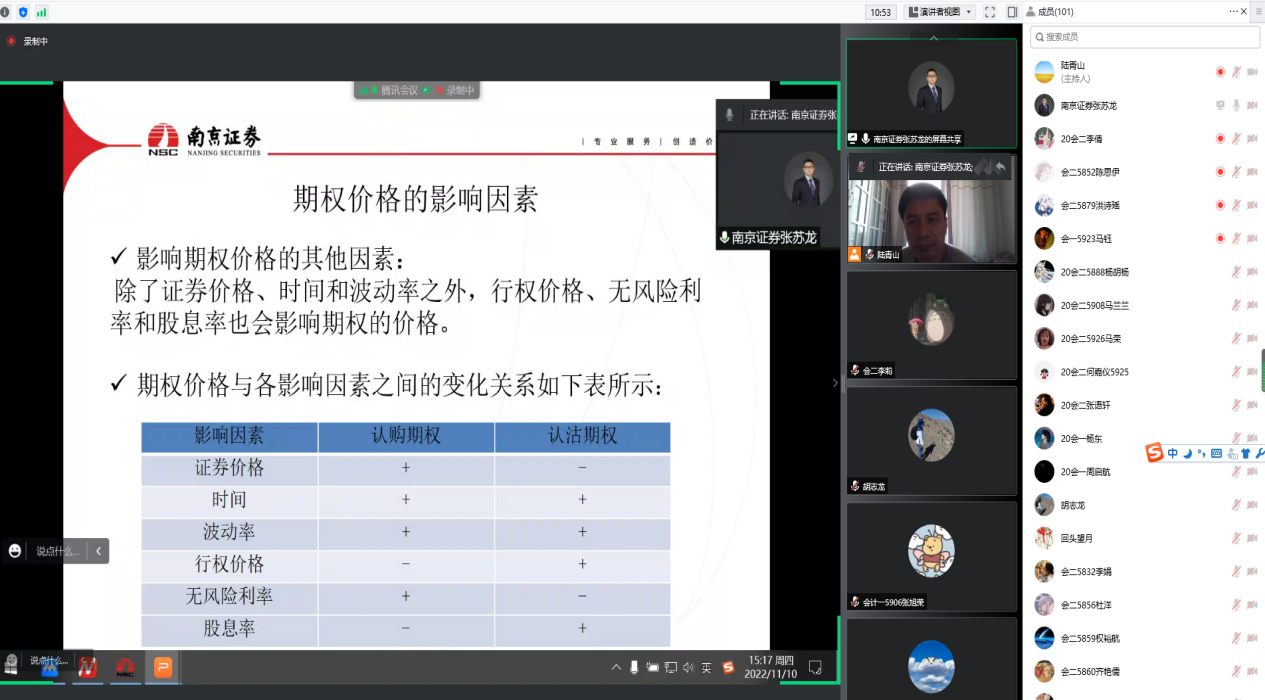Toggle camera for member 会二5852陈思伊

(1252, 172)
